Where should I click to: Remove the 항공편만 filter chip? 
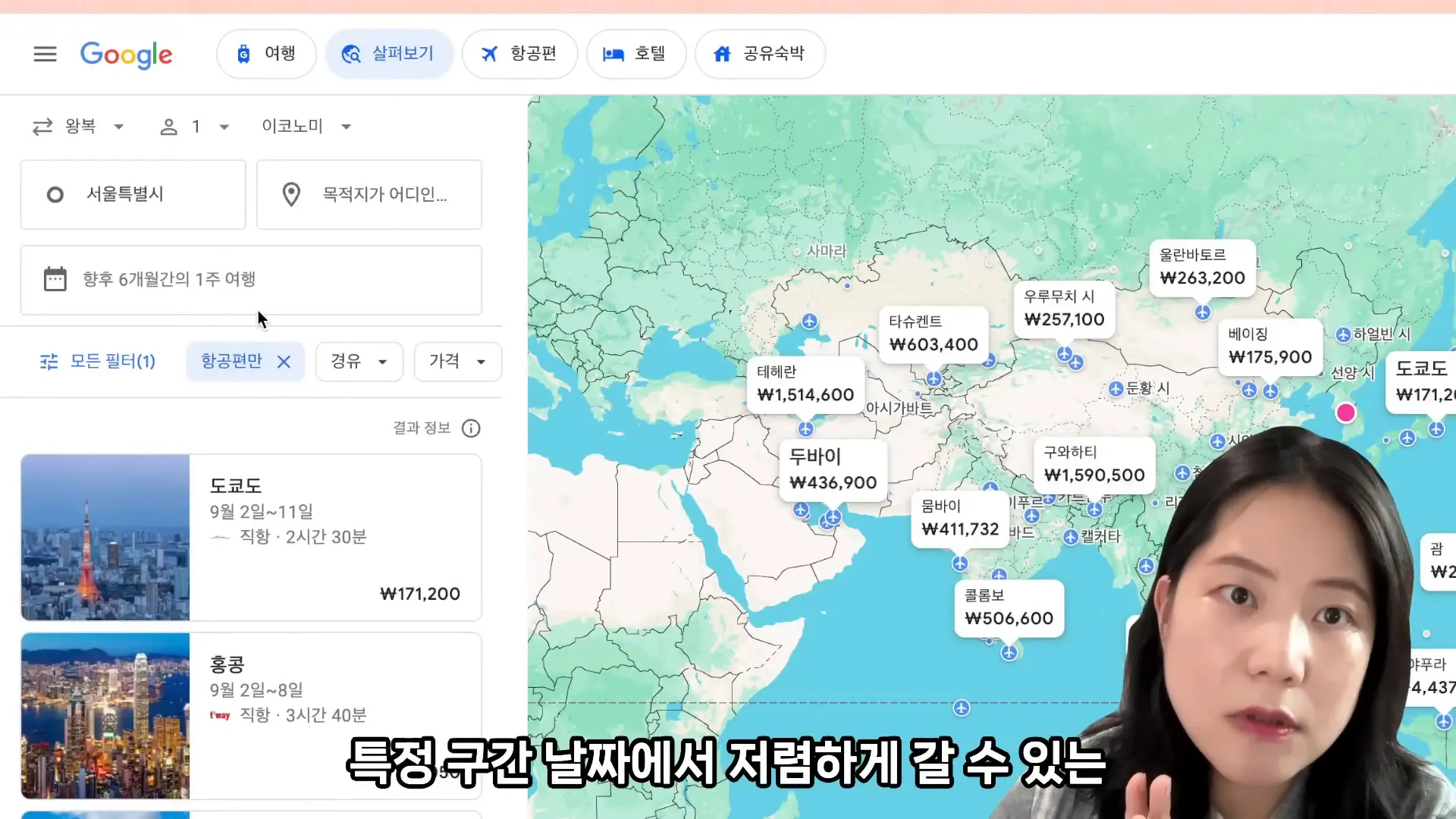(284, 362)
